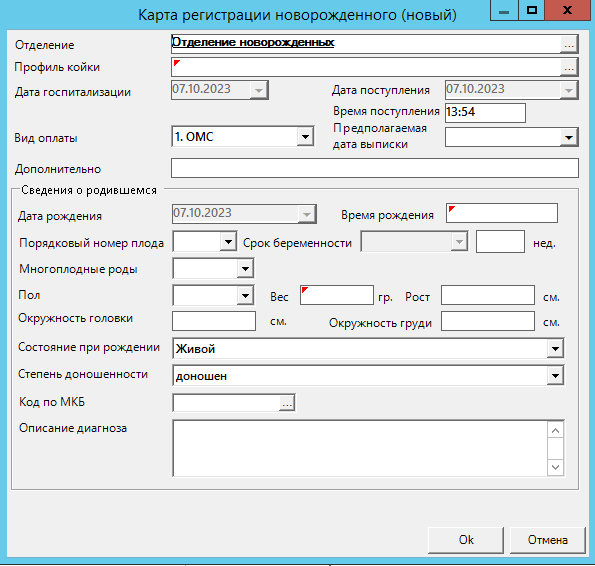Focus the Время рождения input field
The height and width of the screenshot is (566, 595).
[x=502, y=213]
